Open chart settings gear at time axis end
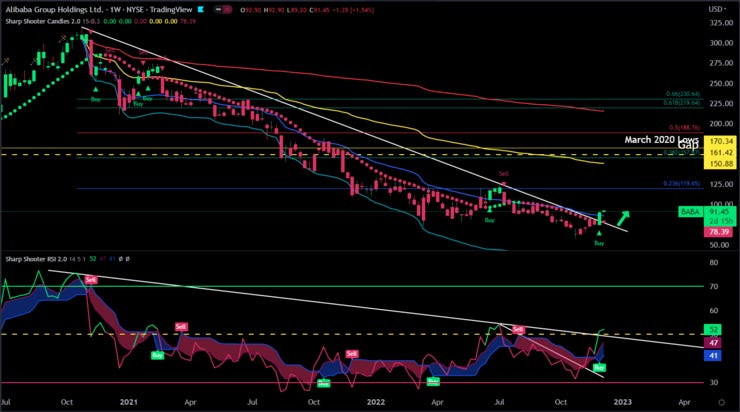This screenshot has height=412, width=740. coord(722,403)
